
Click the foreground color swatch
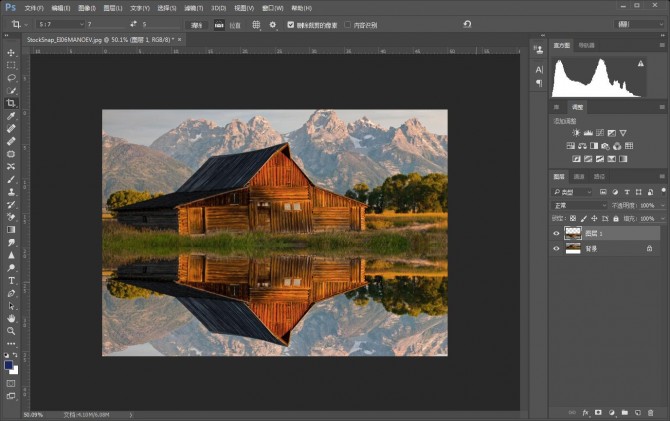(x=9, y=365)
